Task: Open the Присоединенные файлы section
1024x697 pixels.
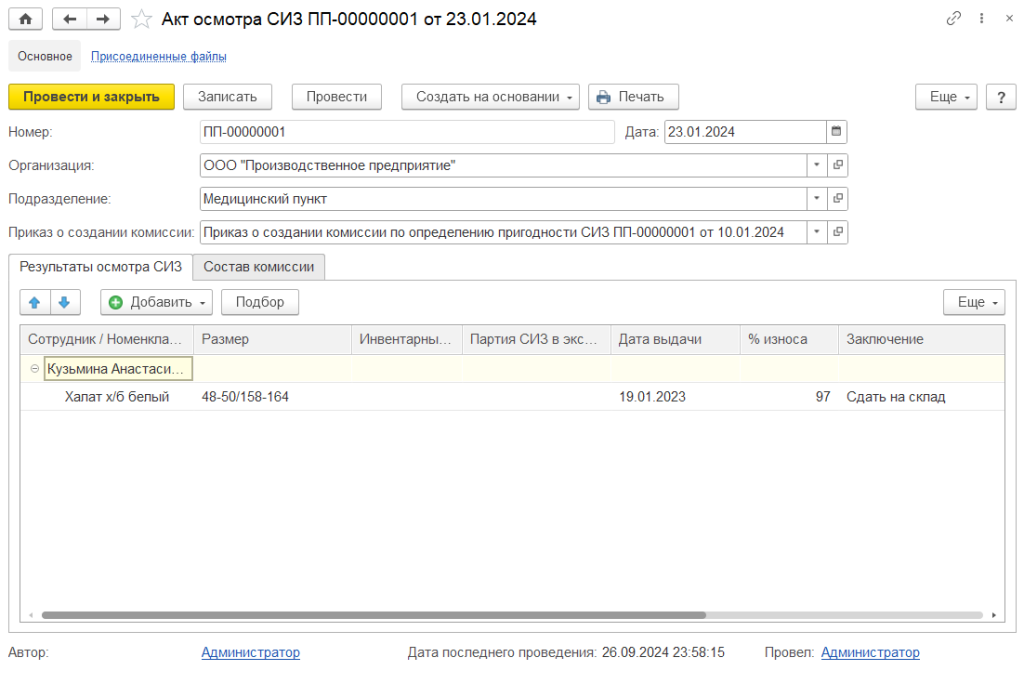Action: pyautogui.click(x=158, y=56)
